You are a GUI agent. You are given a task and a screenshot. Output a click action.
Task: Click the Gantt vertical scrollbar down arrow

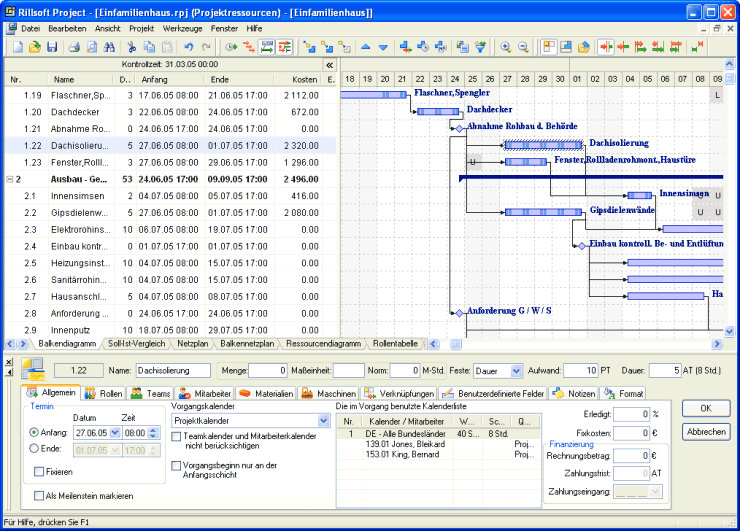coord(729,331)
